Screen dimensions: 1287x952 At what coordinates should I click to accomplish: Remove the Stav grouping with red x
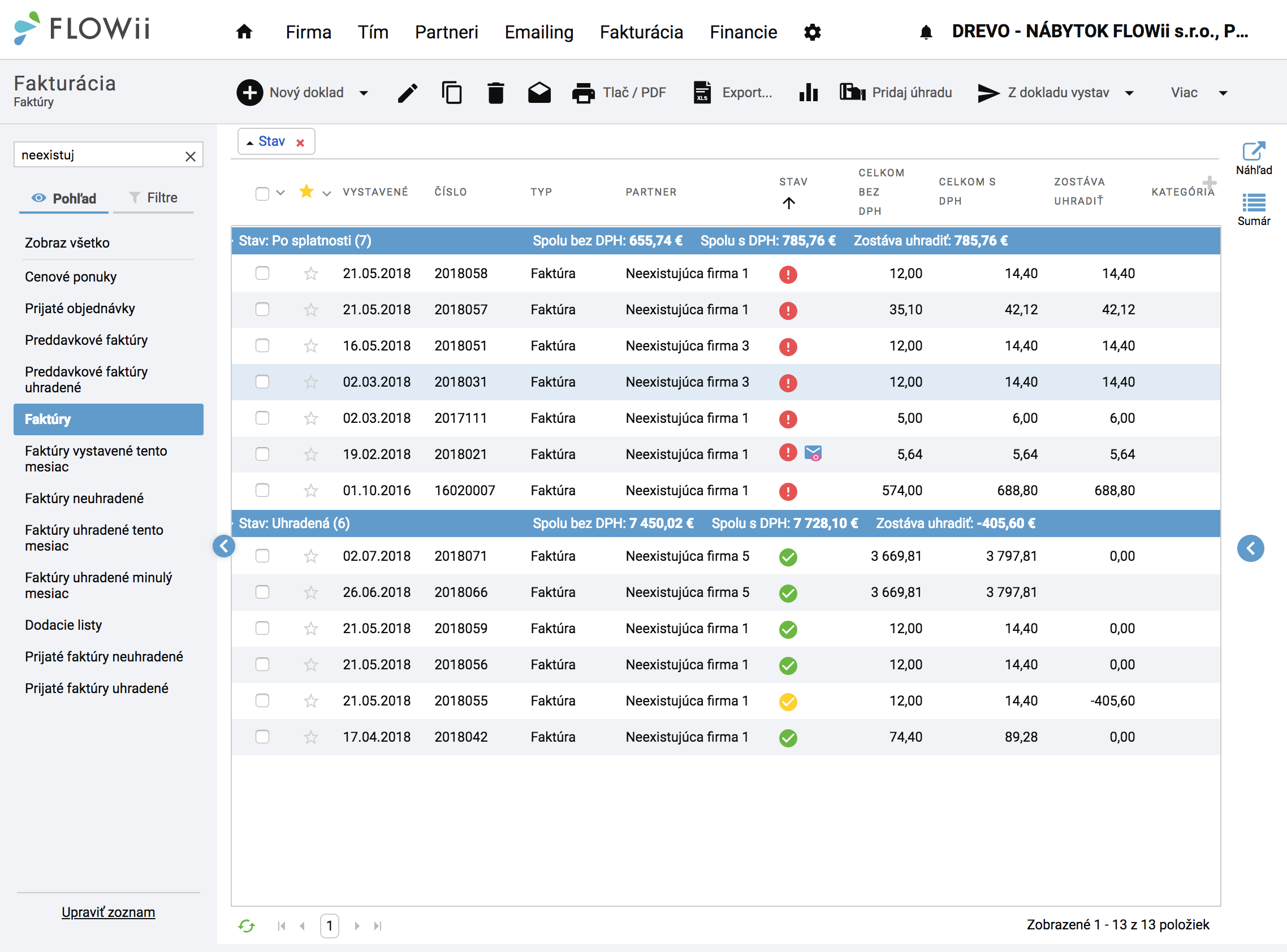point(300,142)
